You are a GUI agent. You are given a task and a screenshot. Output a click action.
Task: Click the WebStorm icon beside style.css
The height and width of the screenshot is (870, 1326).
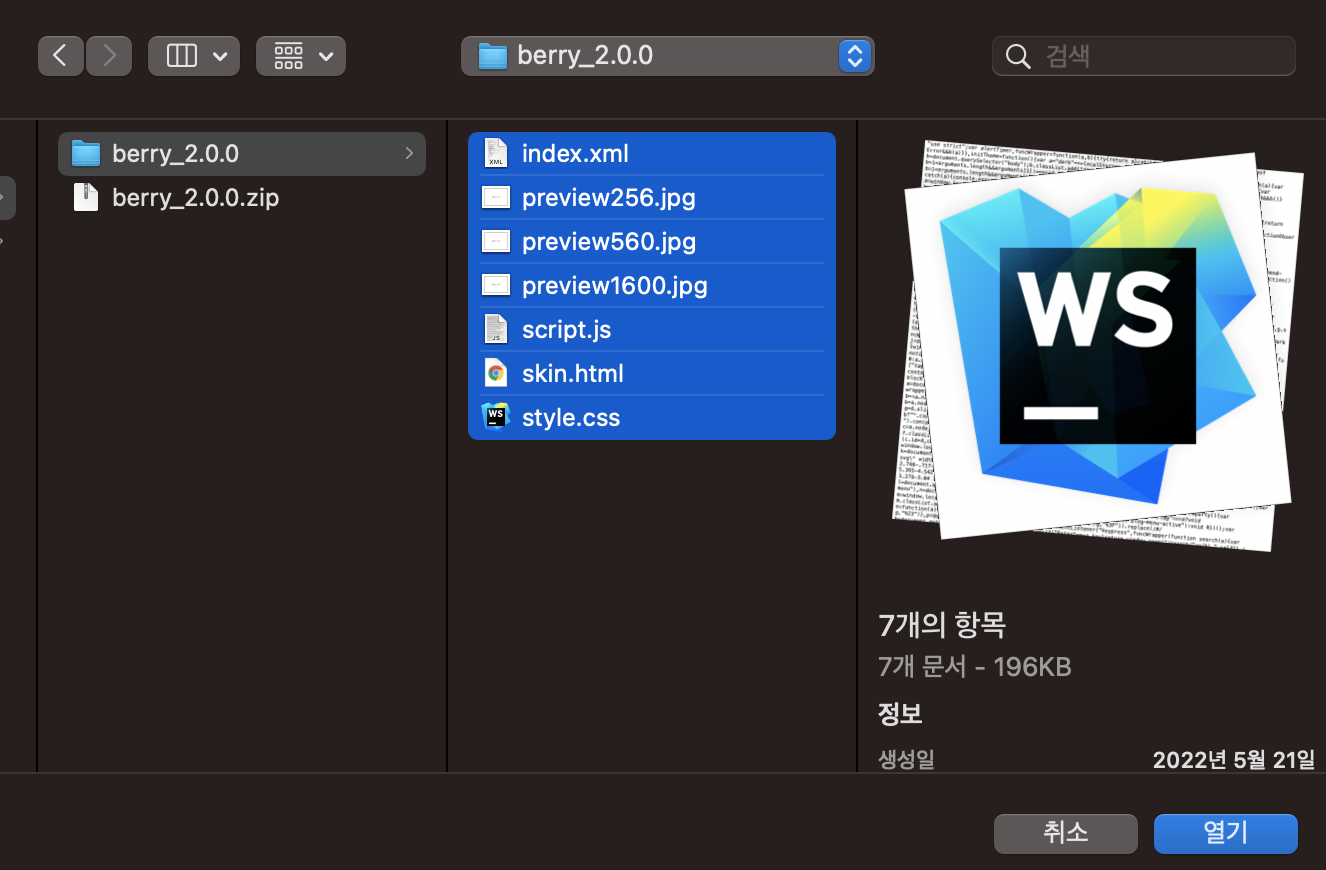pyautogui.click(x=496, y=417)
